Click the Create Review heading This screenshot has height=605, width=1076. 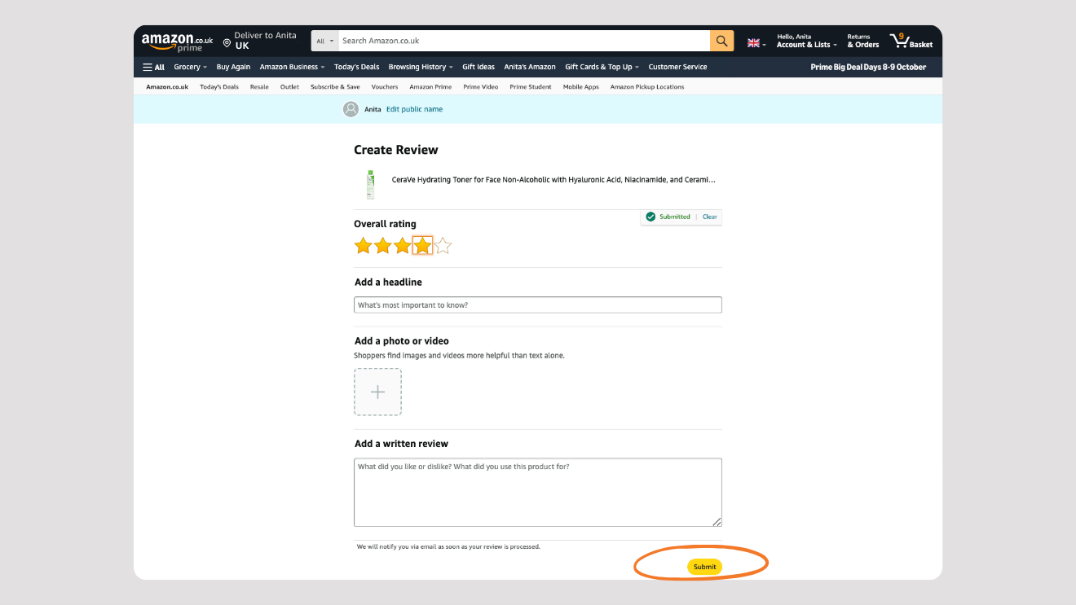[396, 150]
